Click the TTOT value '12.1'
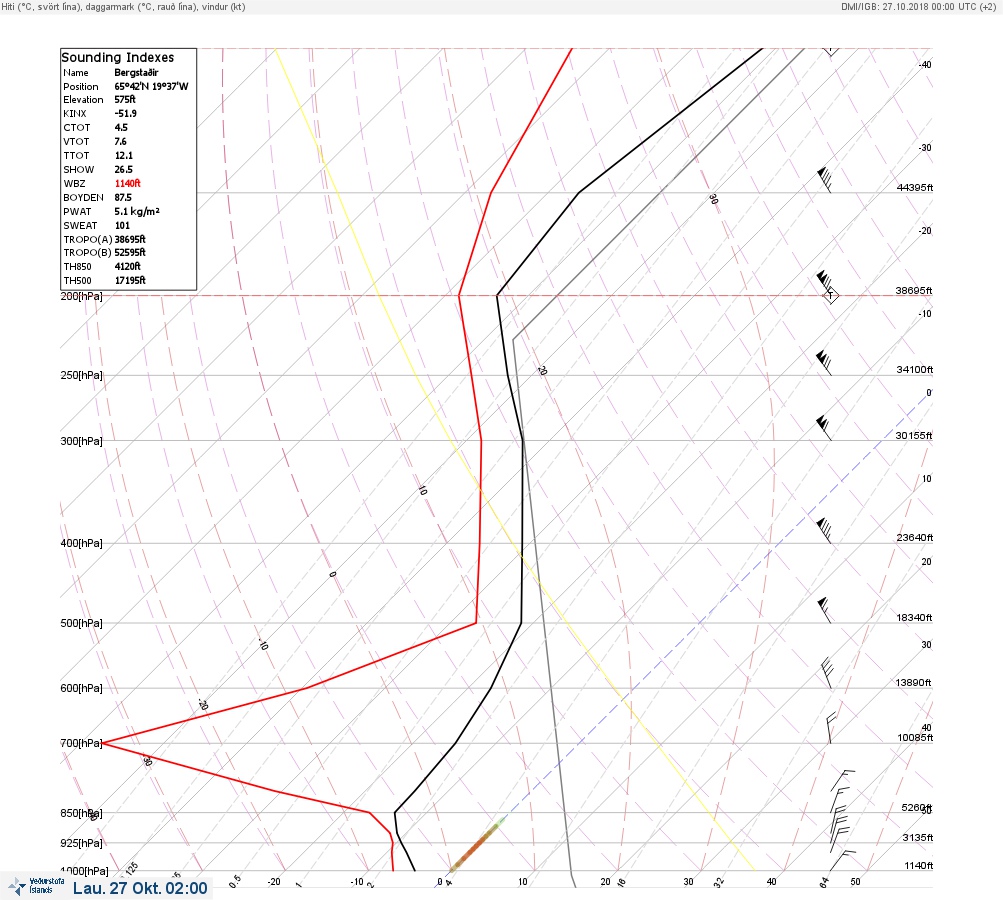Screen dimensions: 1003x900 click(123, 155)
